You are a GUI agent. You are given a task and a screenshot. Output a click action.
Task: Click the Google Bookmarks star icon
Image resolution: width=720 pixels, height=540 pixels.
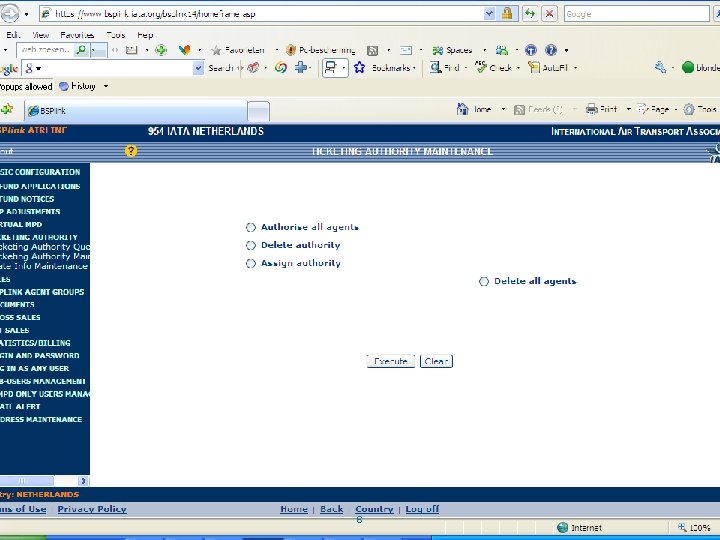[360, 68]
